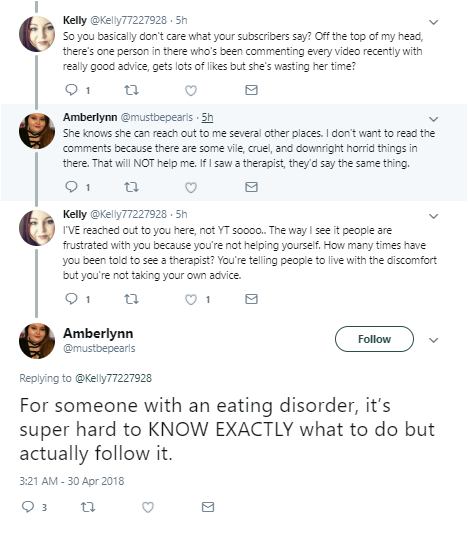Follow Amberlynn's account
Viewport: 468px width, 533px height.
click(374, 339)
